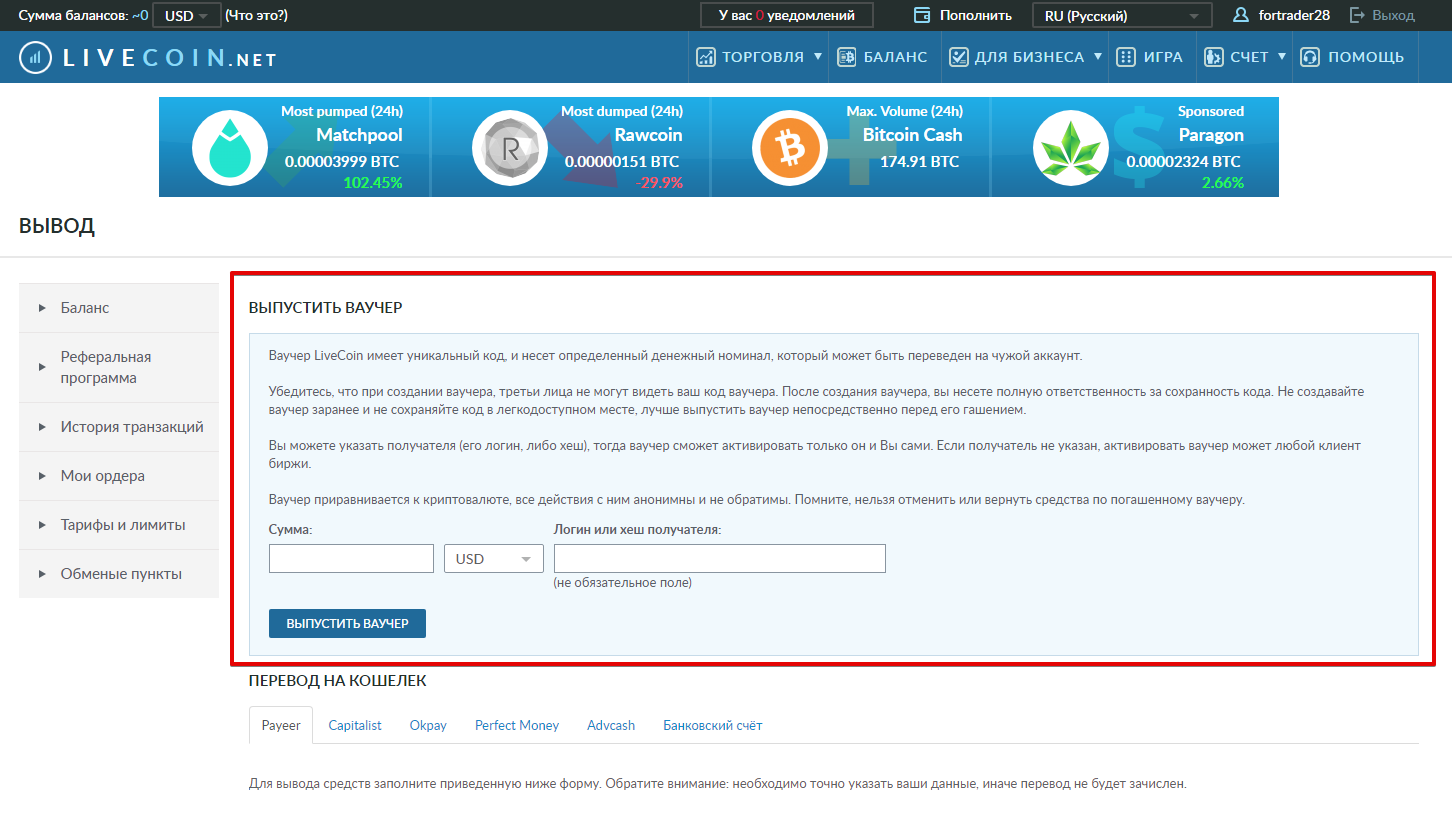Click the Выпустить ваучер button
The width and height of the screenshot is (1452, 824).
coord(347,623)
